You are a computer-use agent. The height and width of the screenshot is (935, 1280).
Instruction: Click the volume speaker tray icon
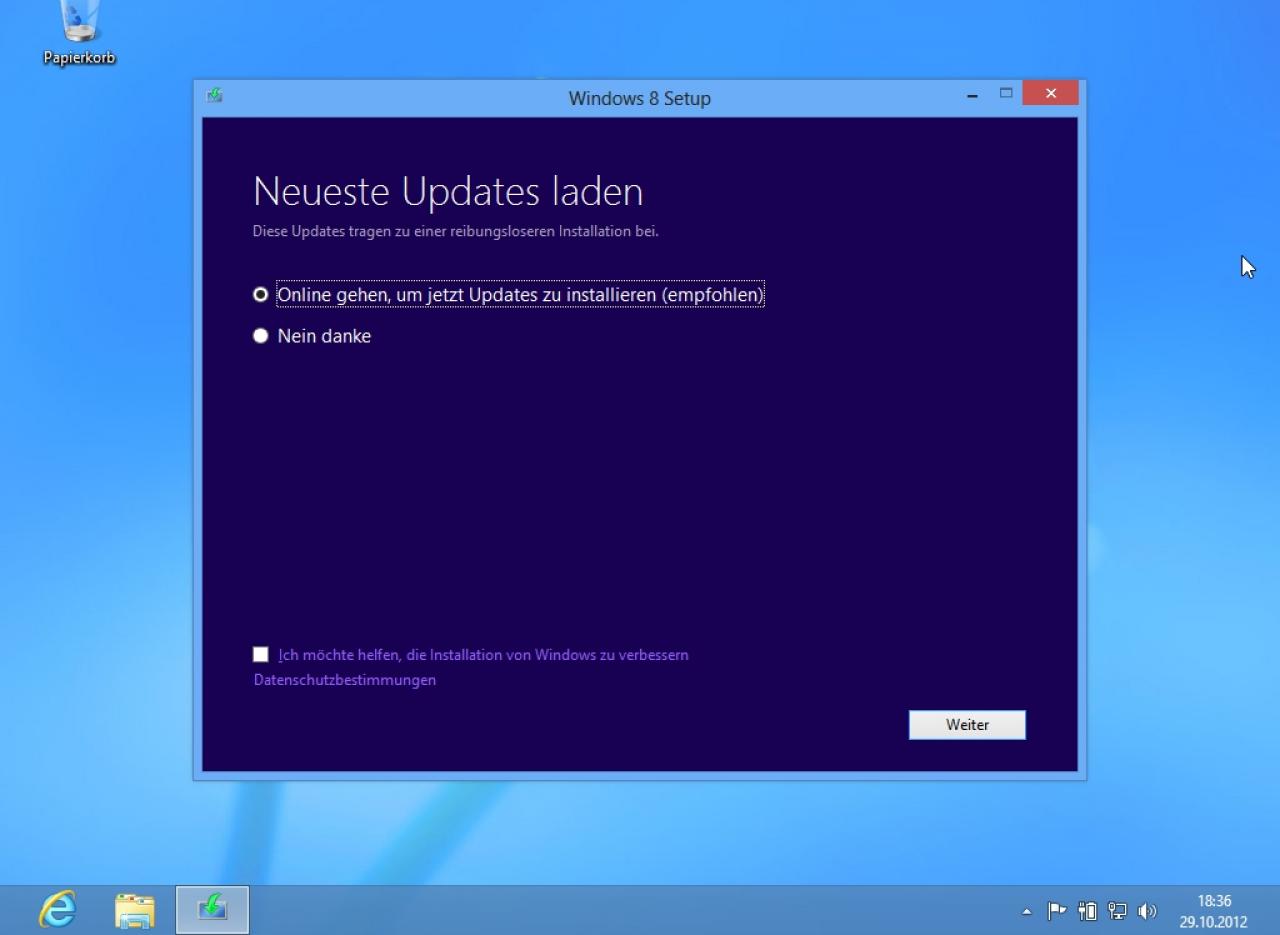[x=1147, y=911]
